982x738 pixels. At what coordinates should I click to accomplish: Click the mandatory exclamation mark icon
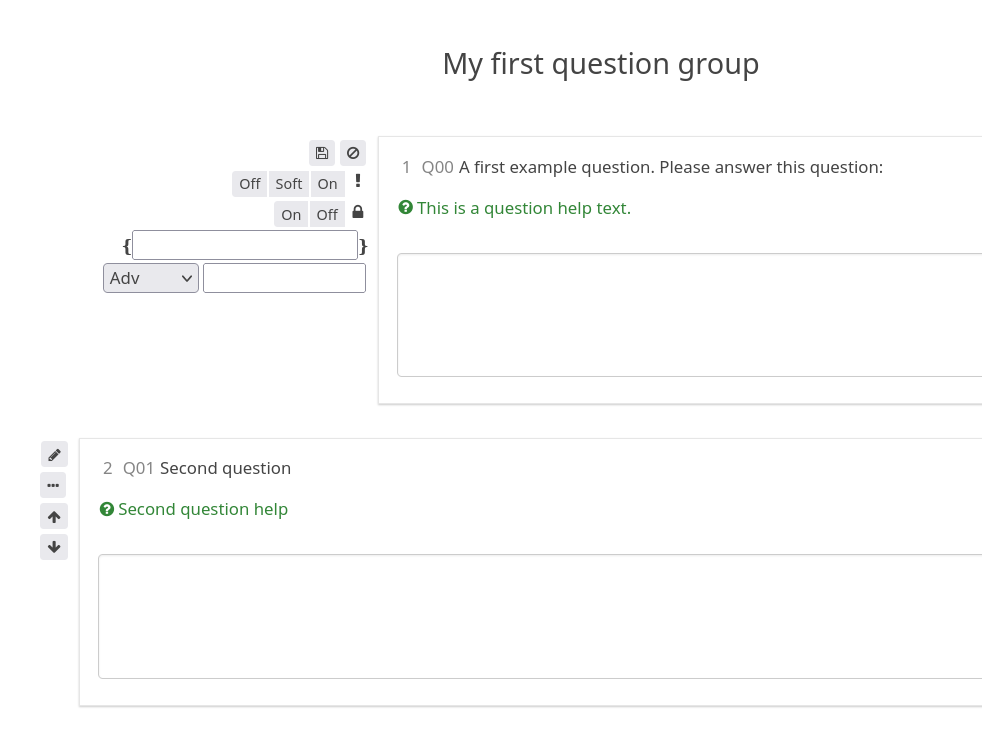(x=358, y=182)
